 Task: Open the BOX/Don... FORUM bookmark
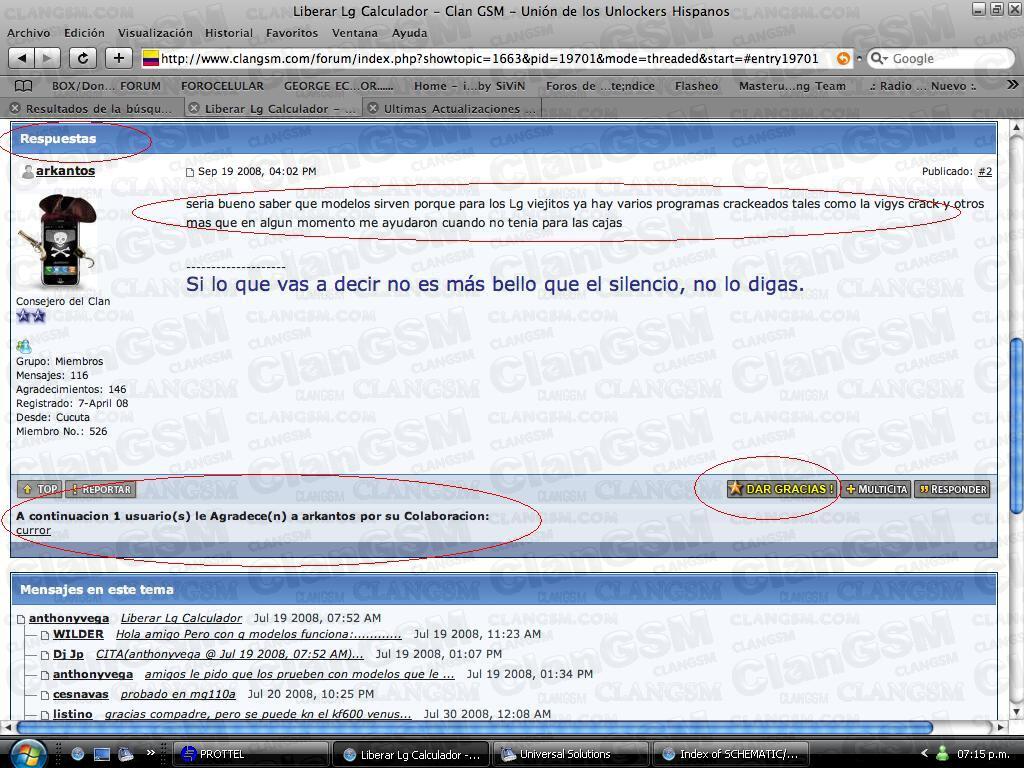pyautogui.click(x=106, y=86)
